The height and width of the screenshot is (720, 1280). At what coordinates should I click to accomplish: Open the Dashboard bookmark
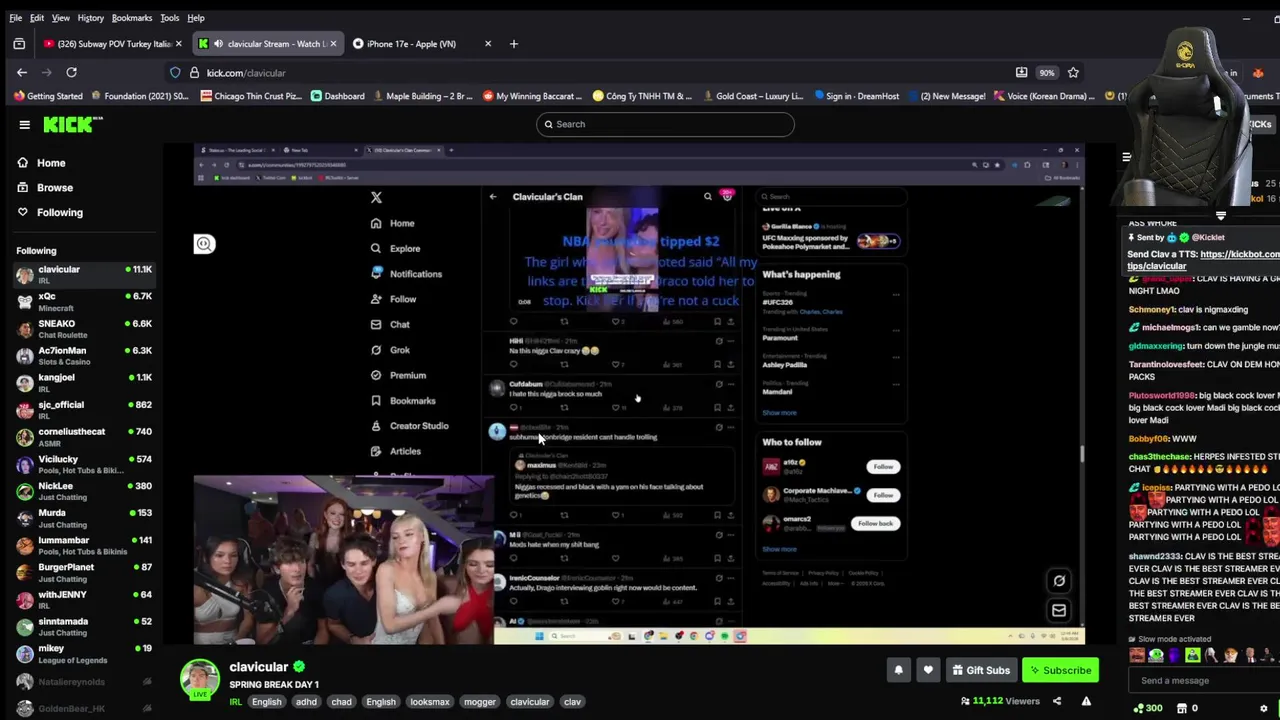pos(337,96)
